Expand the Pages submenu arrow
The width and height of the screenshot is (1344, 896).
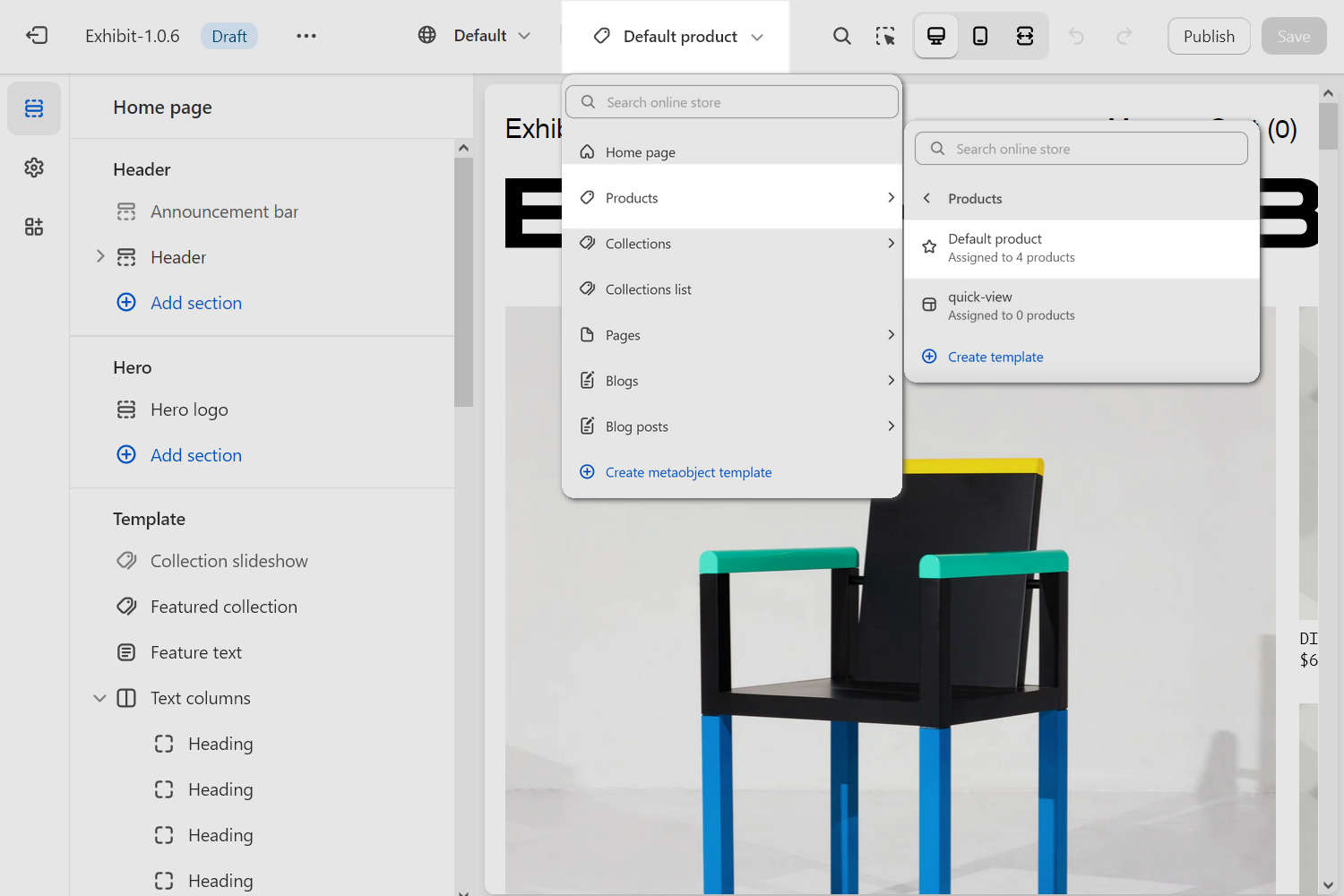click(x=891, y=334)
